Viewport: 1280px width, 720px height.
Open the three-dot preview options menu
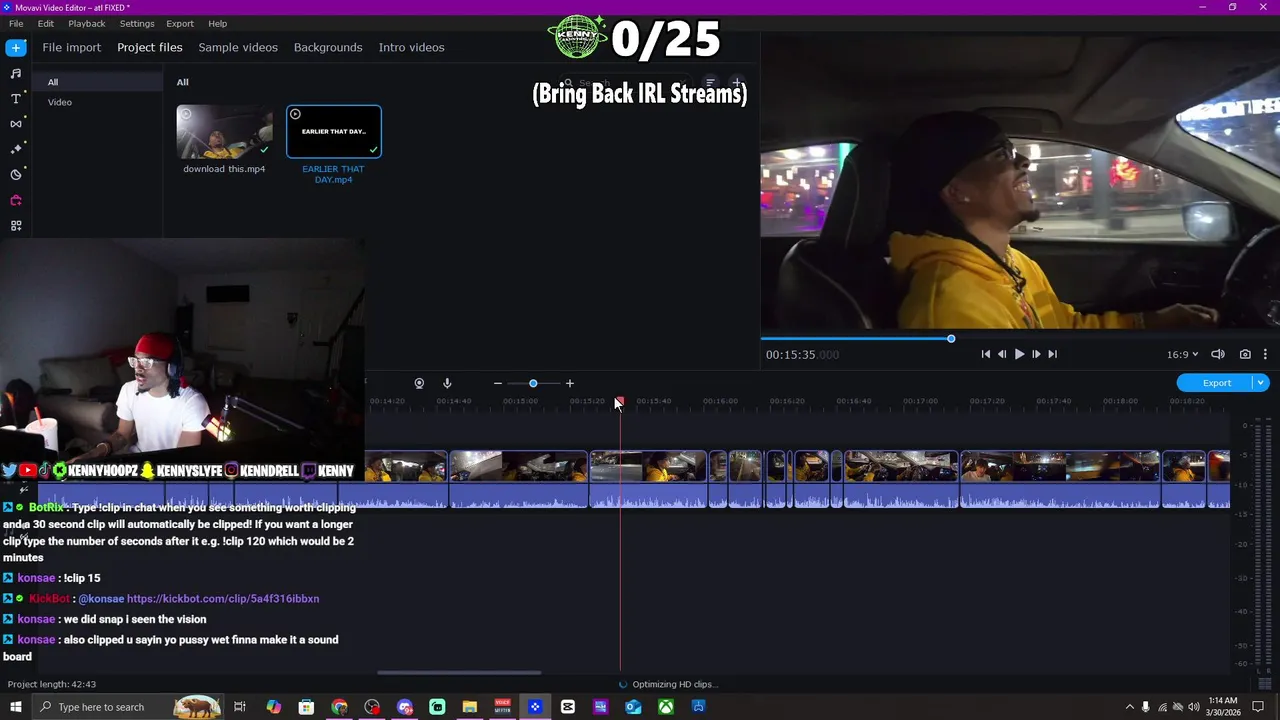pos(1265,354)
